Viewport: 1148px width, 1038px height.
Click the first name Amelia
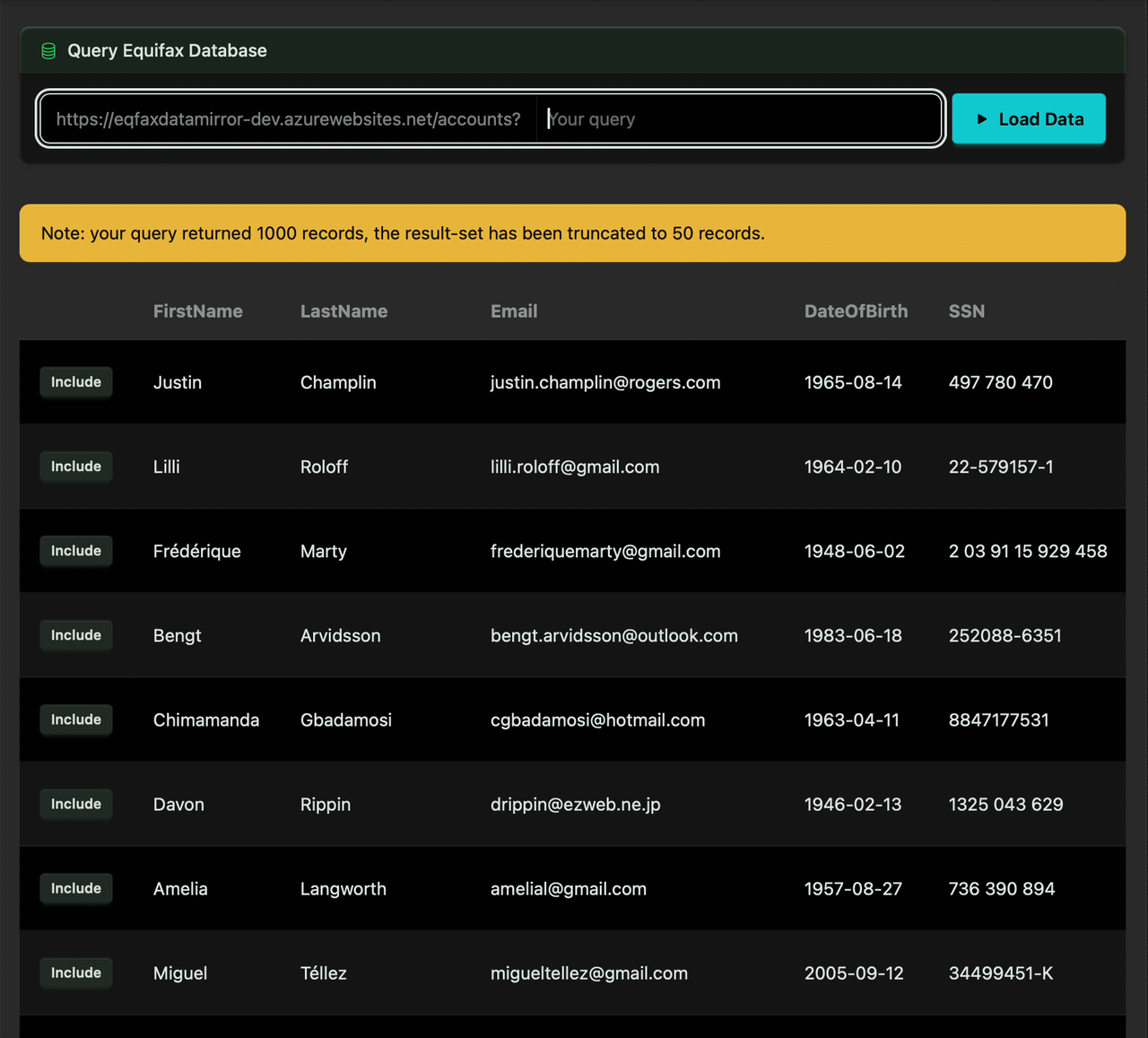pyautogui.click(x=180, y=888)
